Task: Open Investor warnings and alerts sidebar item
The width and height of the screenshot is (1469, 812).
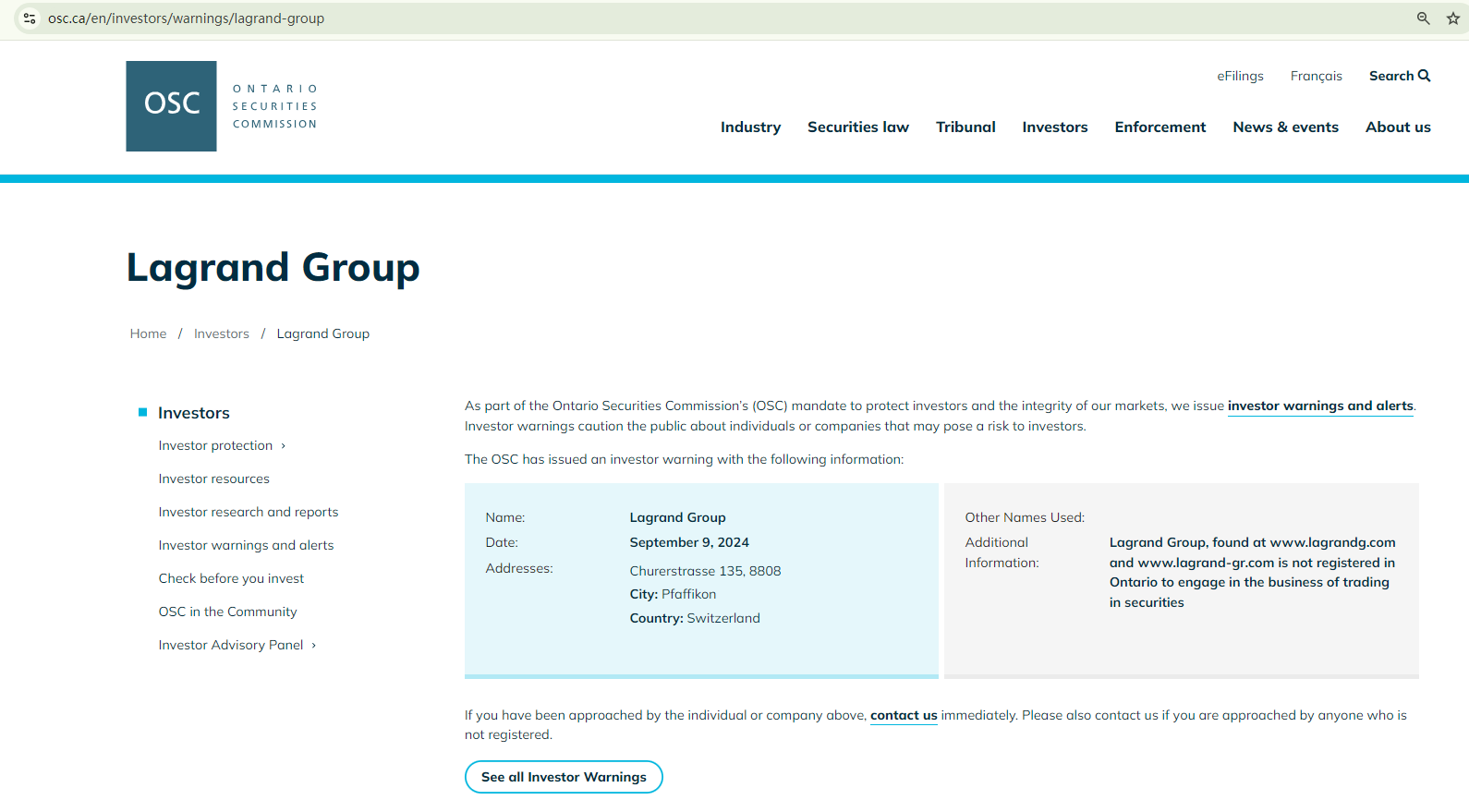Action: [x=246, y=545]
